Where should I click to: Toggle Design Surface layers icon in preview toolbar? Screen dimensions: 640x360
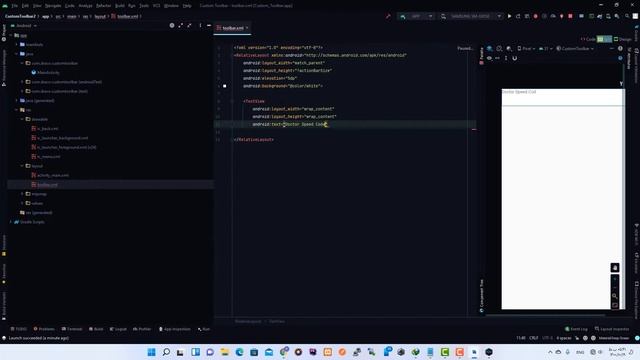pos(489,49)
